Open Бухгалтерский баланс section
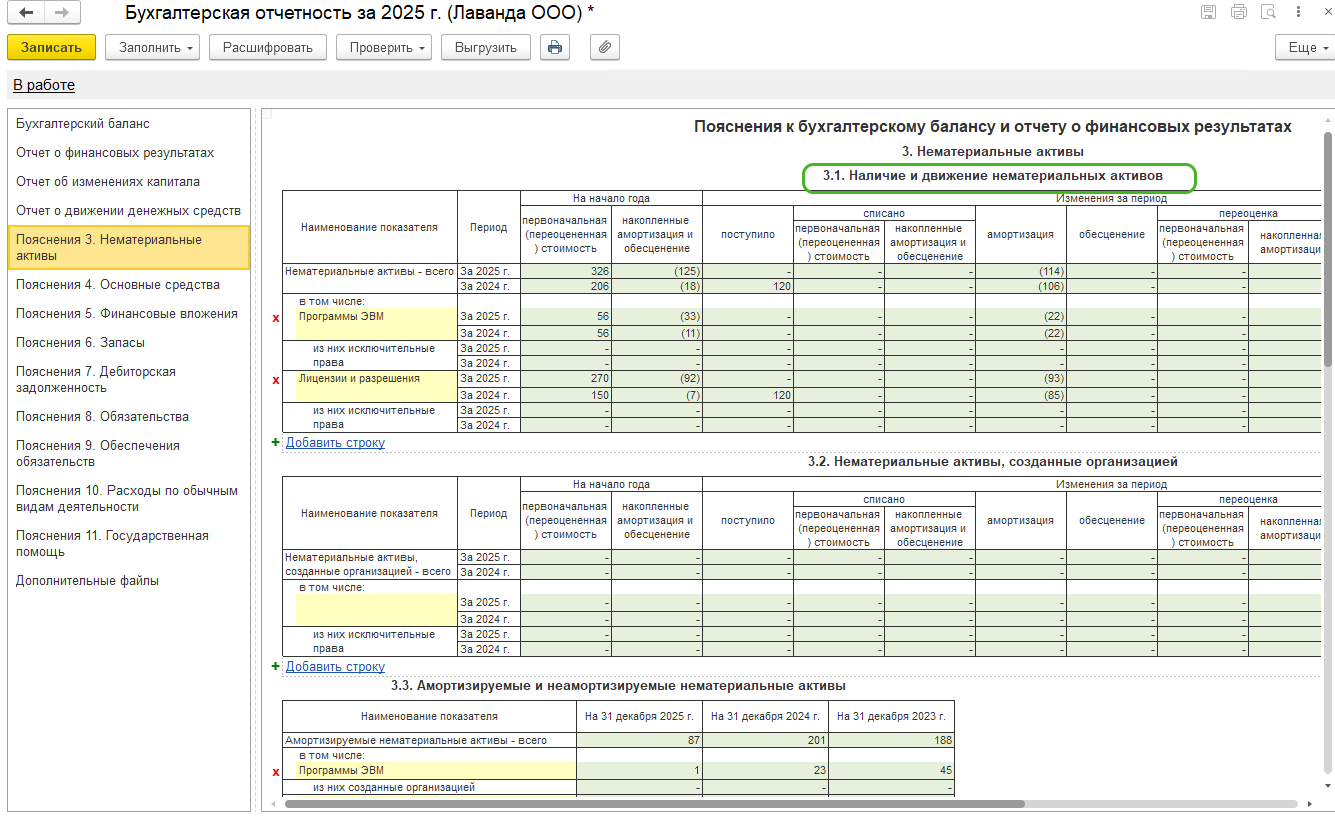Viewport: 1335px width, 816px height. [x=83, y=124]
